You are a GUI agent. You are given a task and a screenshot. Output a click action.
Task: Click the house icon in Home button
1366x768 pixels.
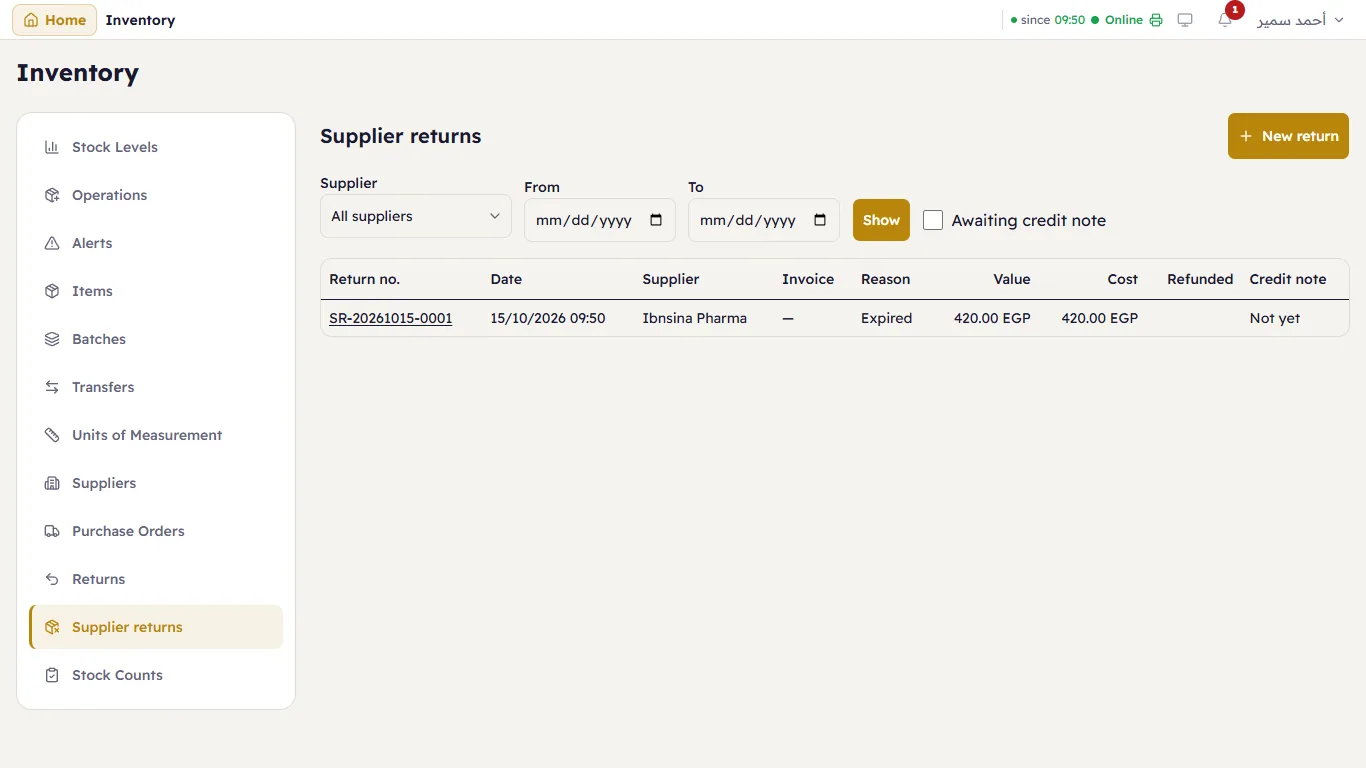[x=31, y=20]
